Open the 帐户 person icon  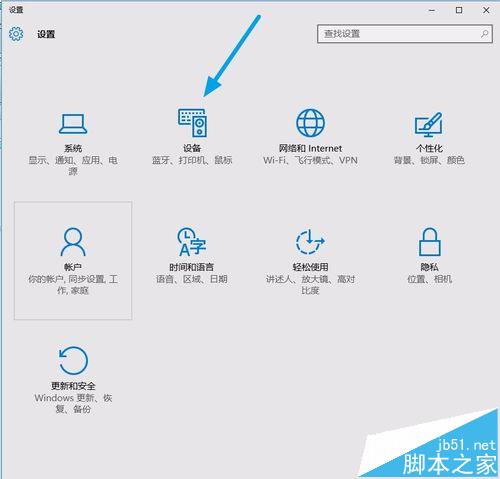pos(73,242)
